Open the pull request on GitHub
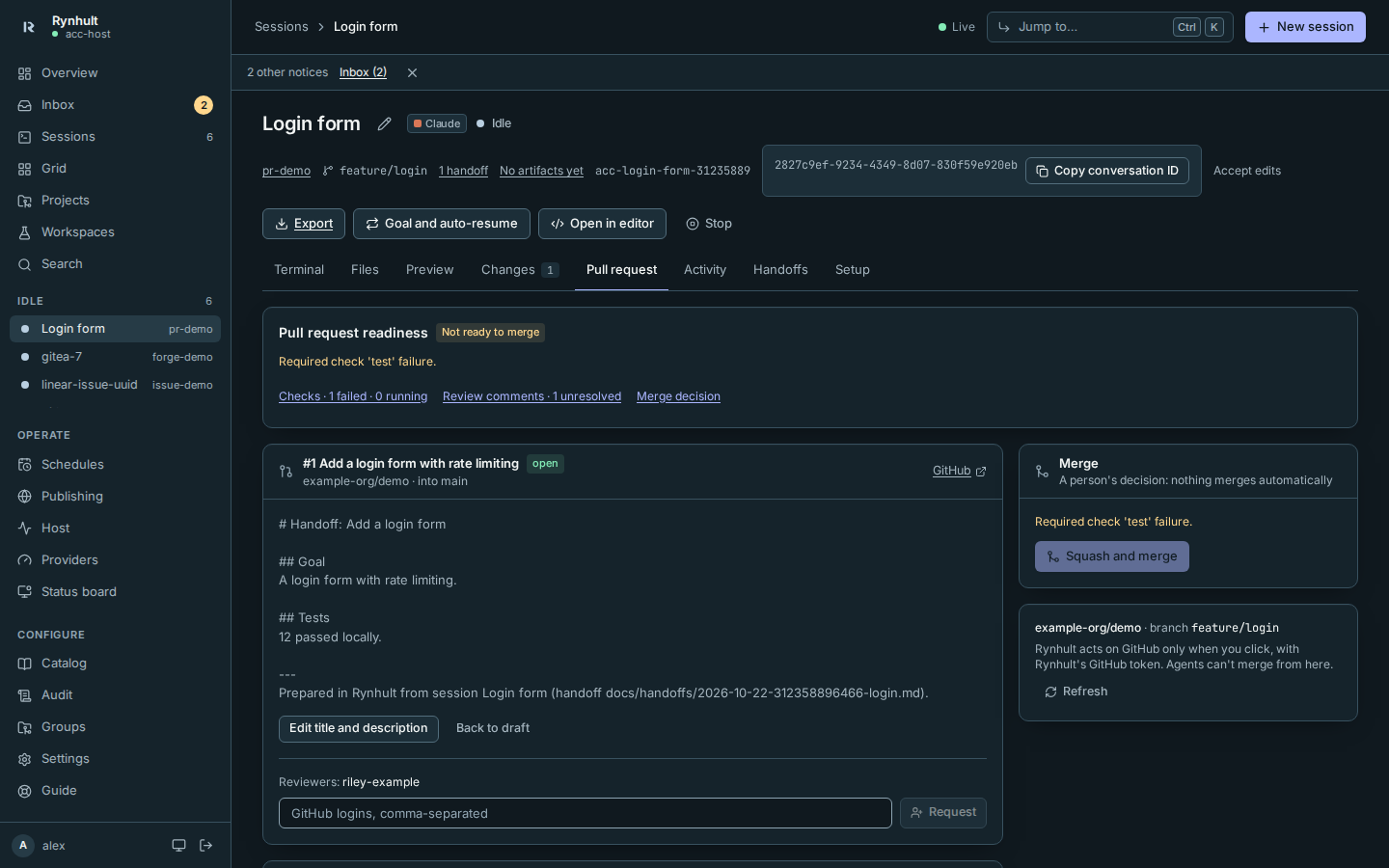 (959, 472)
